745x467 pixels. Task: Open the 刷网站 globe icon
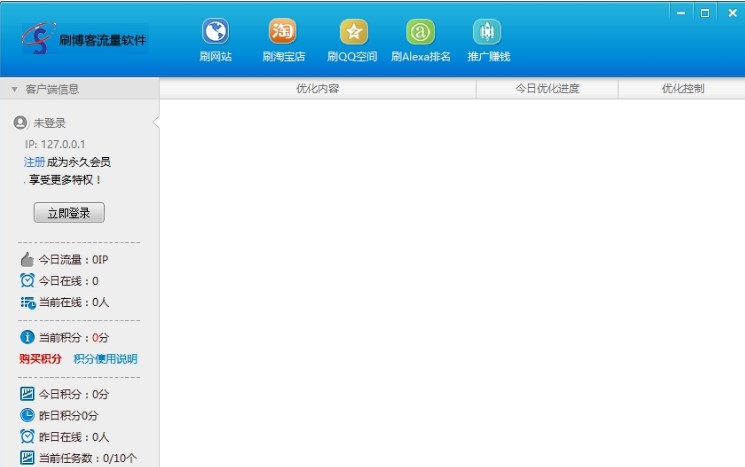[x=215, y=31]
